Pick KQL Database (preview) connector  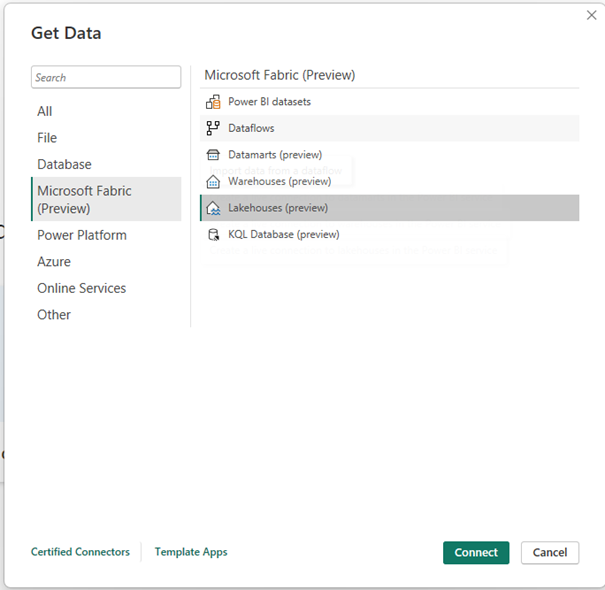tap(389, 235)
